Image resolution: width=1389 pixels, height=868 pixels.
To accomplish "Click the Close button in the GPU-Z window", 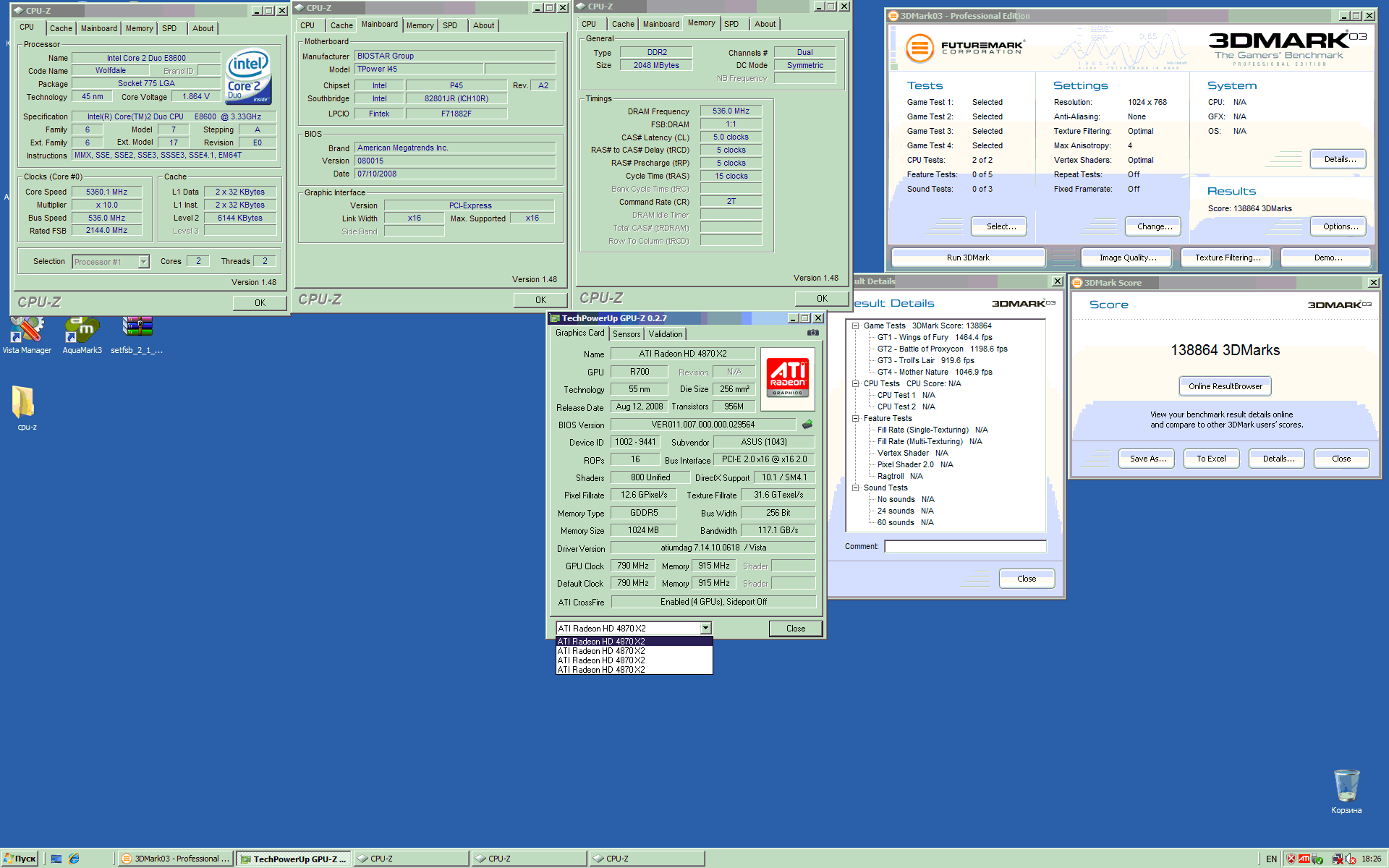I will pos(795,629).
